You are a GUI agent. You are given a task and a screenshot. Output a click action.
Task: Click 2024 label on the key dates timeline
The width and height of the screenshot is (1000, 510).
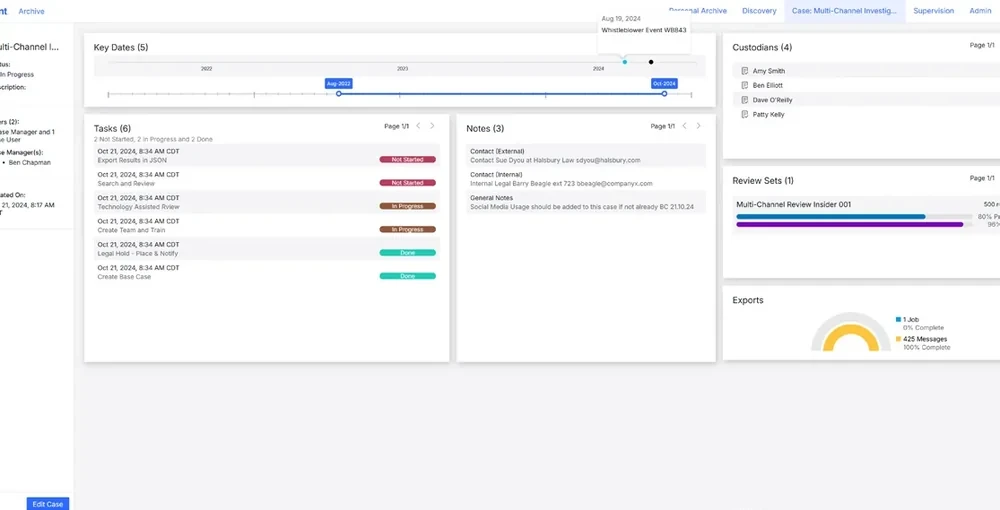[598, 68]
